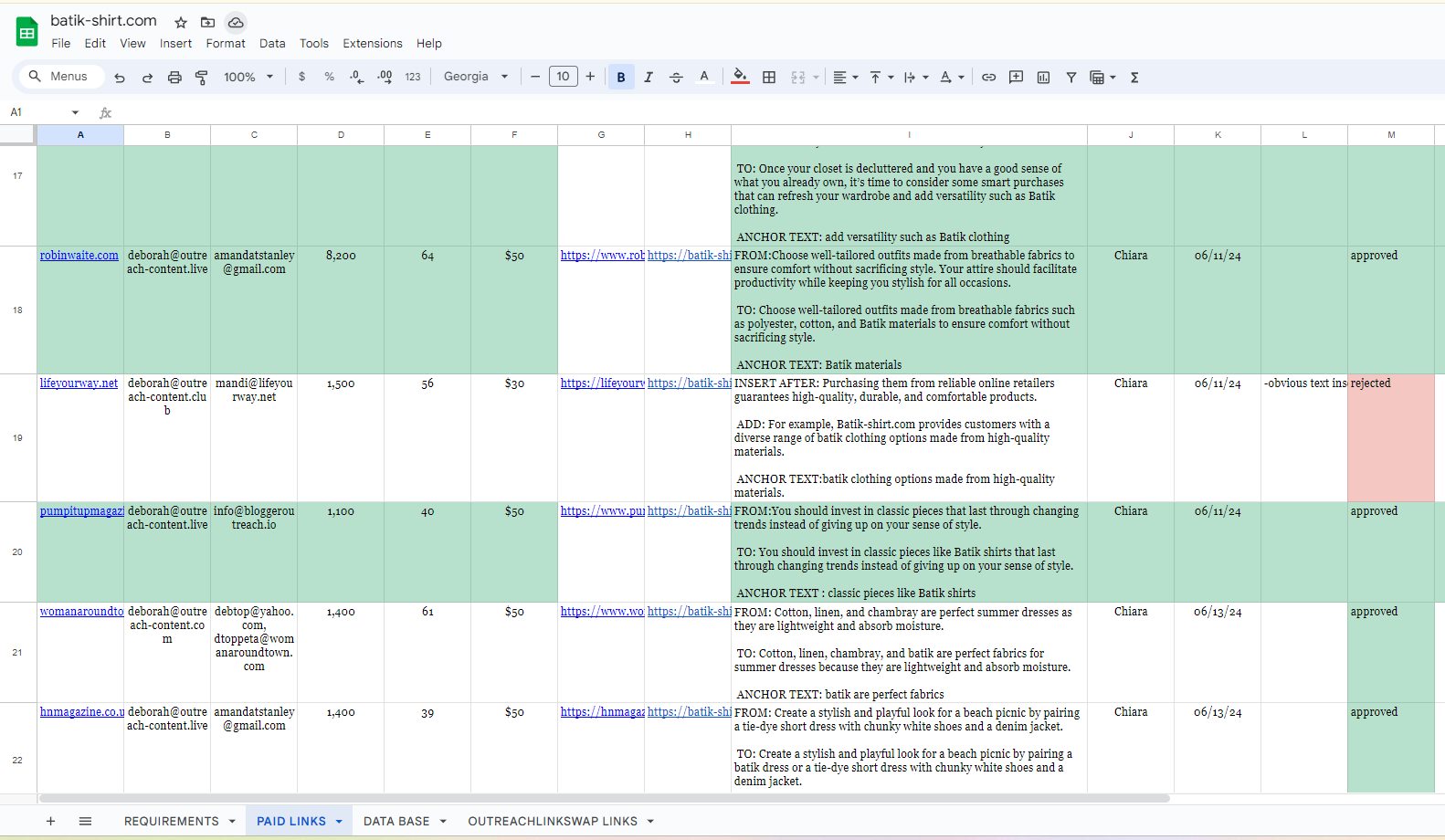
Task: Open the Name box dropdown arrow
Action: pos(75,112)
